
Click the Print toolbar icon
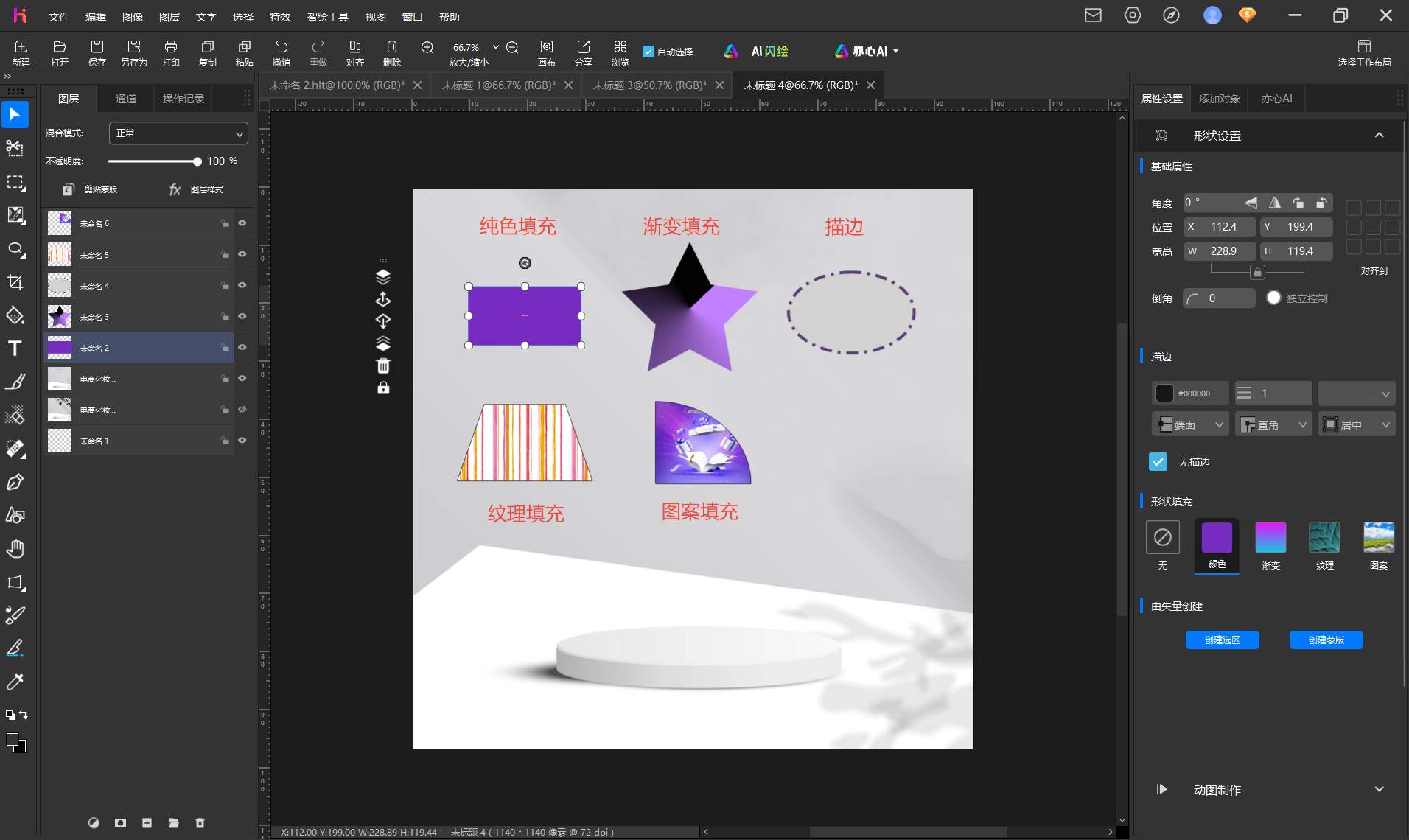(x=171, y=53)
